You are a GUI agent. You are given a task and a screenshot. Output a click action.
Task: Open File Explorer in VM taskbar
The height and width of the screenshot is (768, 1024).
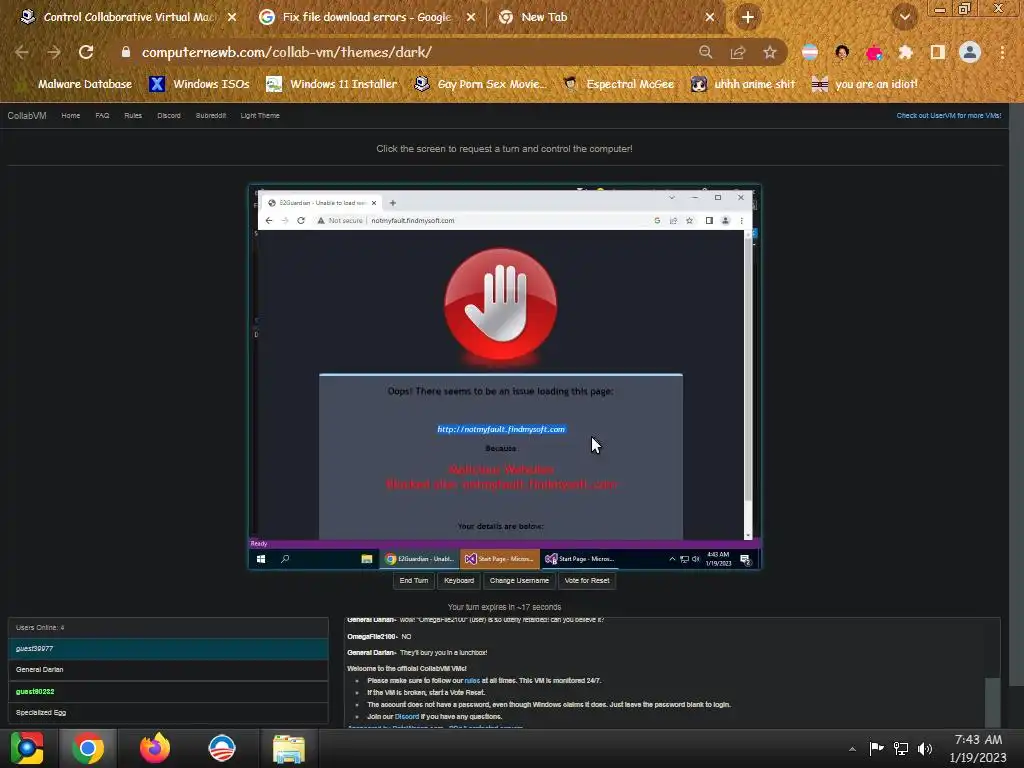366,559
